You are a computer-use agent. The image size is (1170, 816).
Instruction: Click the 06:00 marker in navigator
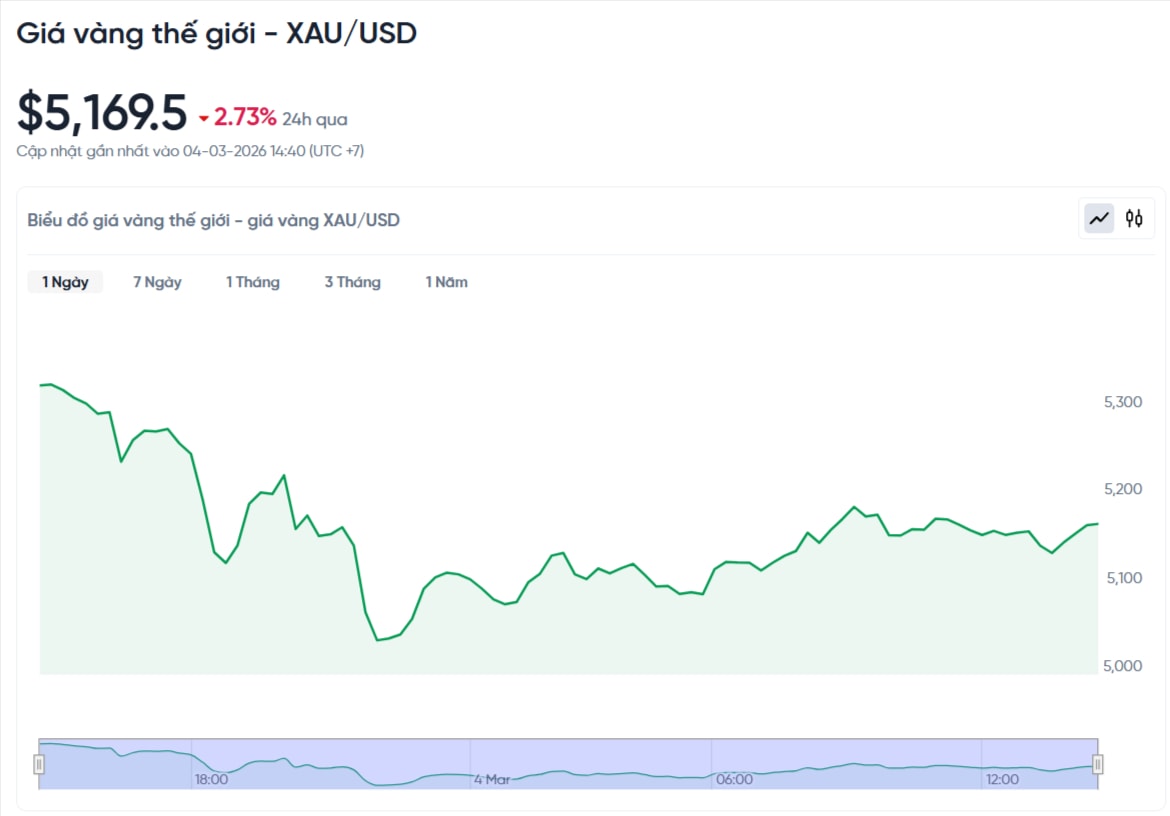pos(734,779)
